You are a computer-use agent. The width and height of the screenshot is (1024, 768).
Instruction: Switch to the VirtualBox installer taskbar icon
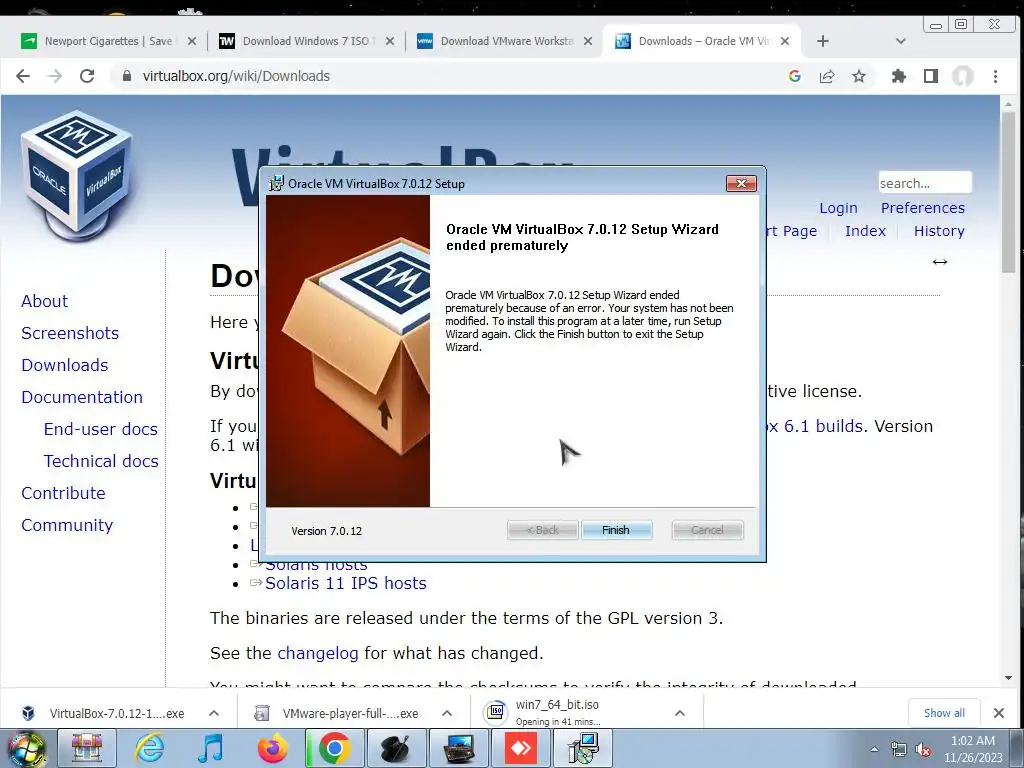583,748
